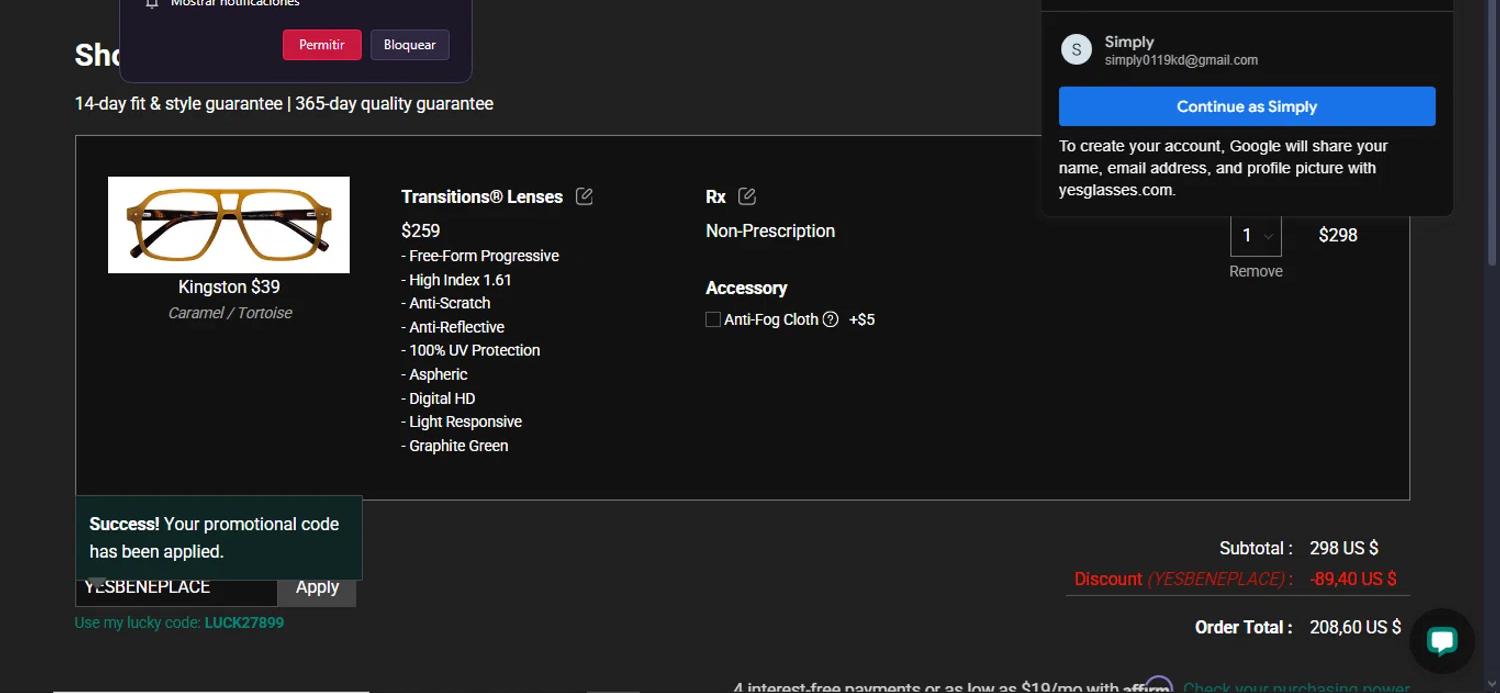Image resolution: width=1500 pixels, height=693 pixels.
Task: Click the Anti-Reflective feature text
Action: (453, 327)
